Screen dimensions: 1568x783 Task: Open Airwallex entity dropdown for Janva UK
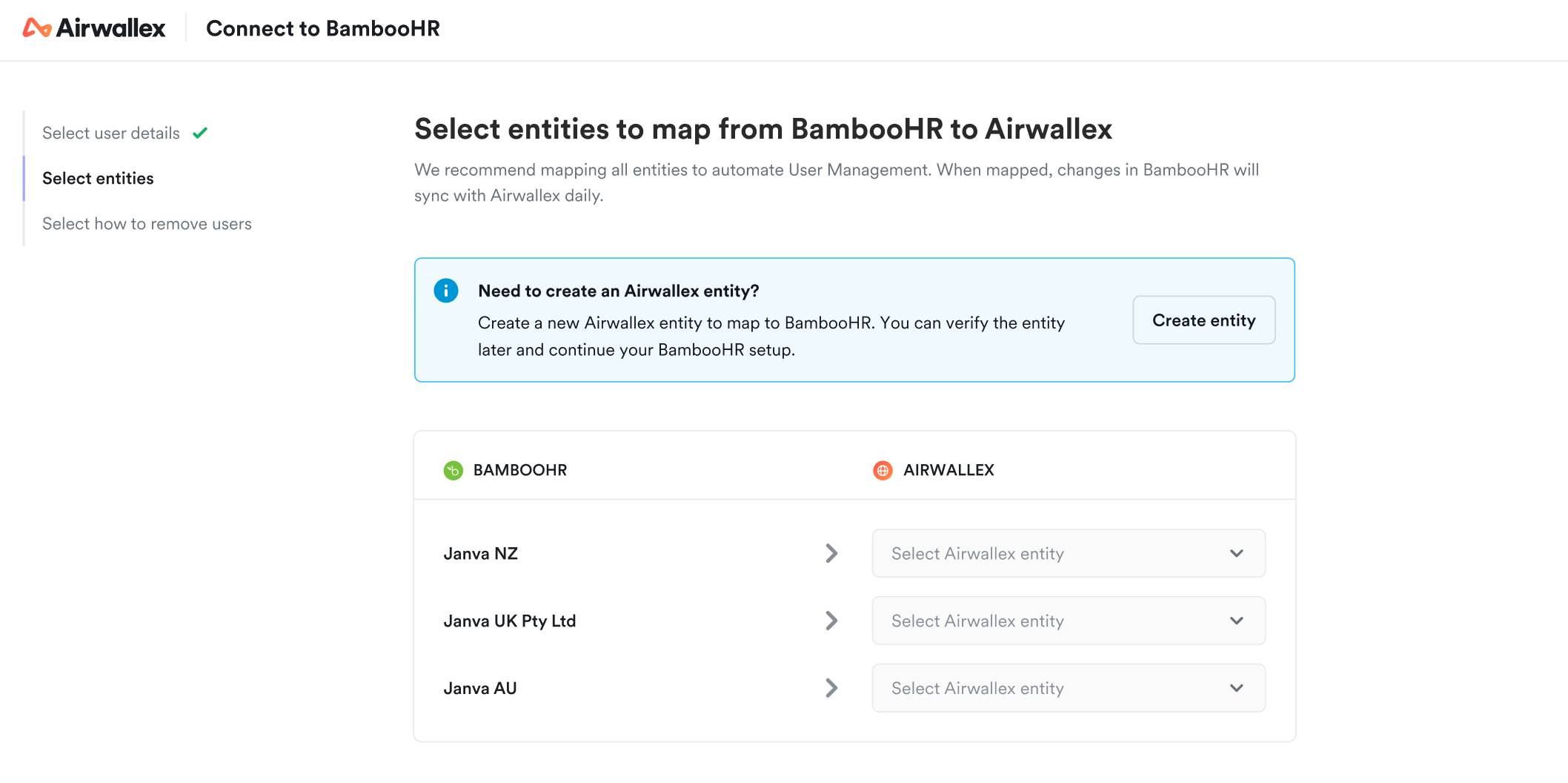1068,621
